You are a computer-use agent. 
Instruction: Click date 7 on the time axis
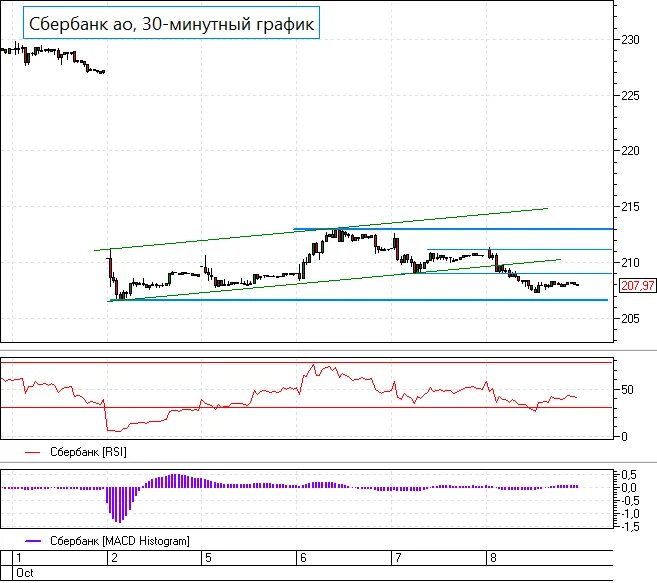click(398, 558)
